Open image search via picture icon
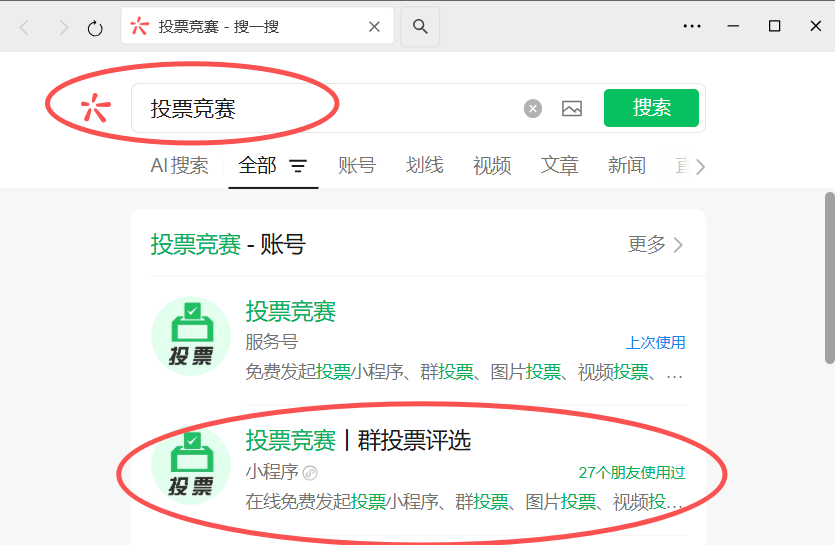Image resolution: width=835 pixels, height=545 pixels. tap(572, 109)
